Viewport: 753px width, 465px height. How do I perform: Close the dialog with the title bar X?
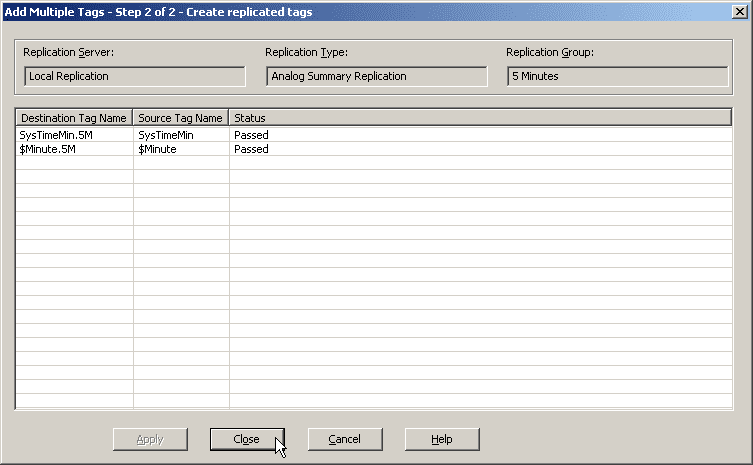click(740, 12)
